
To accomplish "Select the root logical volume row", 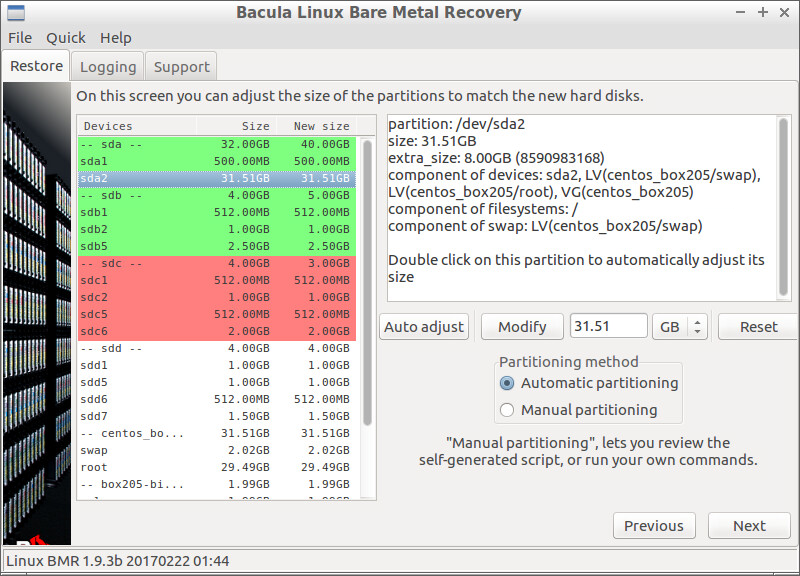I will [x=217, y=467].
